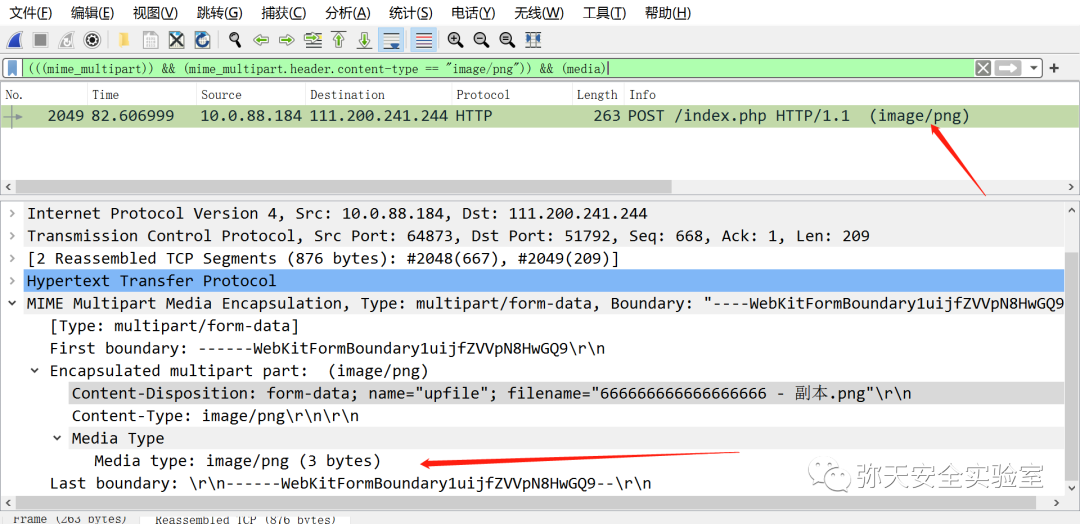Add a filter button with plus icon

1054,68
